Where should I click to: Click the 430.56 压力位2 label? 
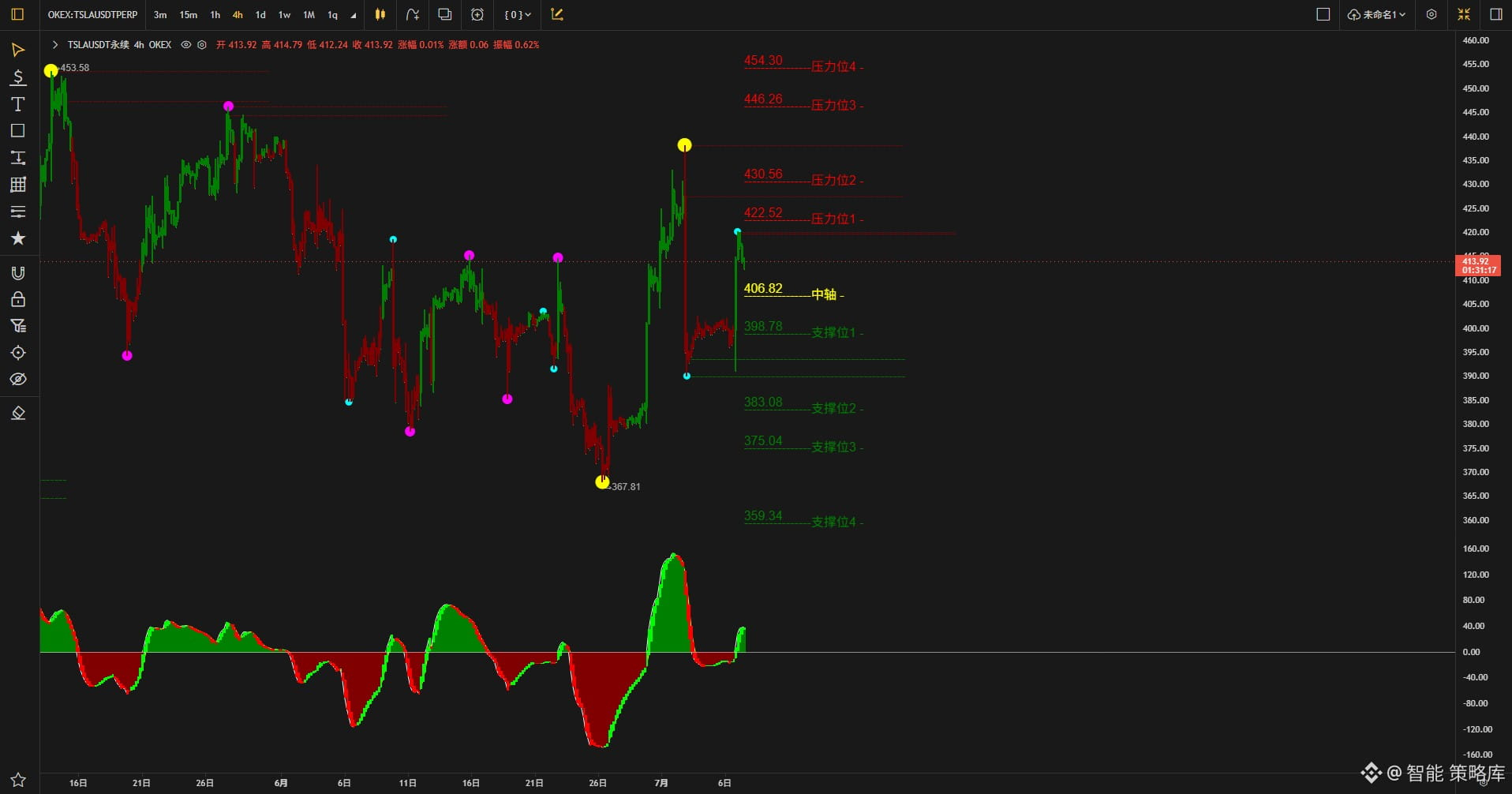pos(803,177)
